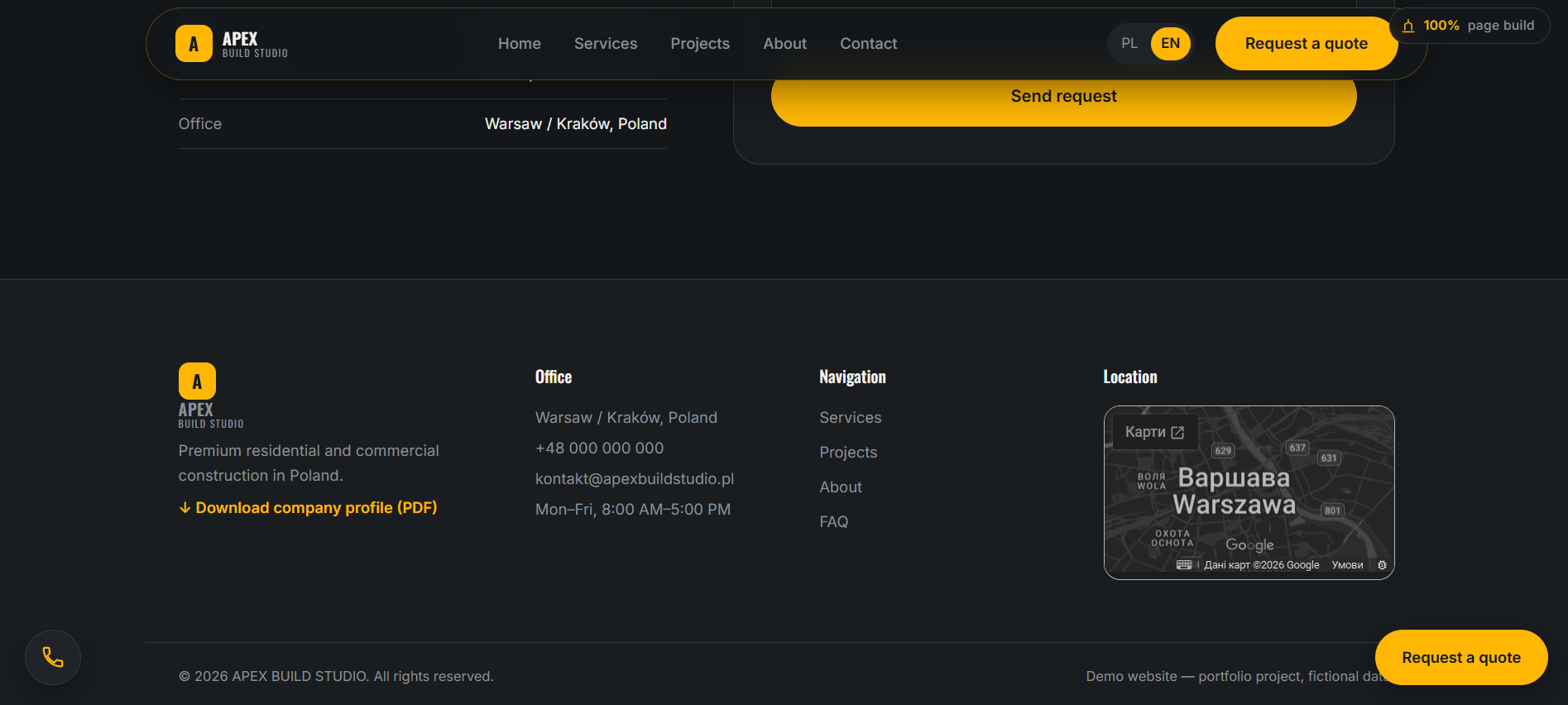Click header Request a quote button

click(x=1307, y=44)
